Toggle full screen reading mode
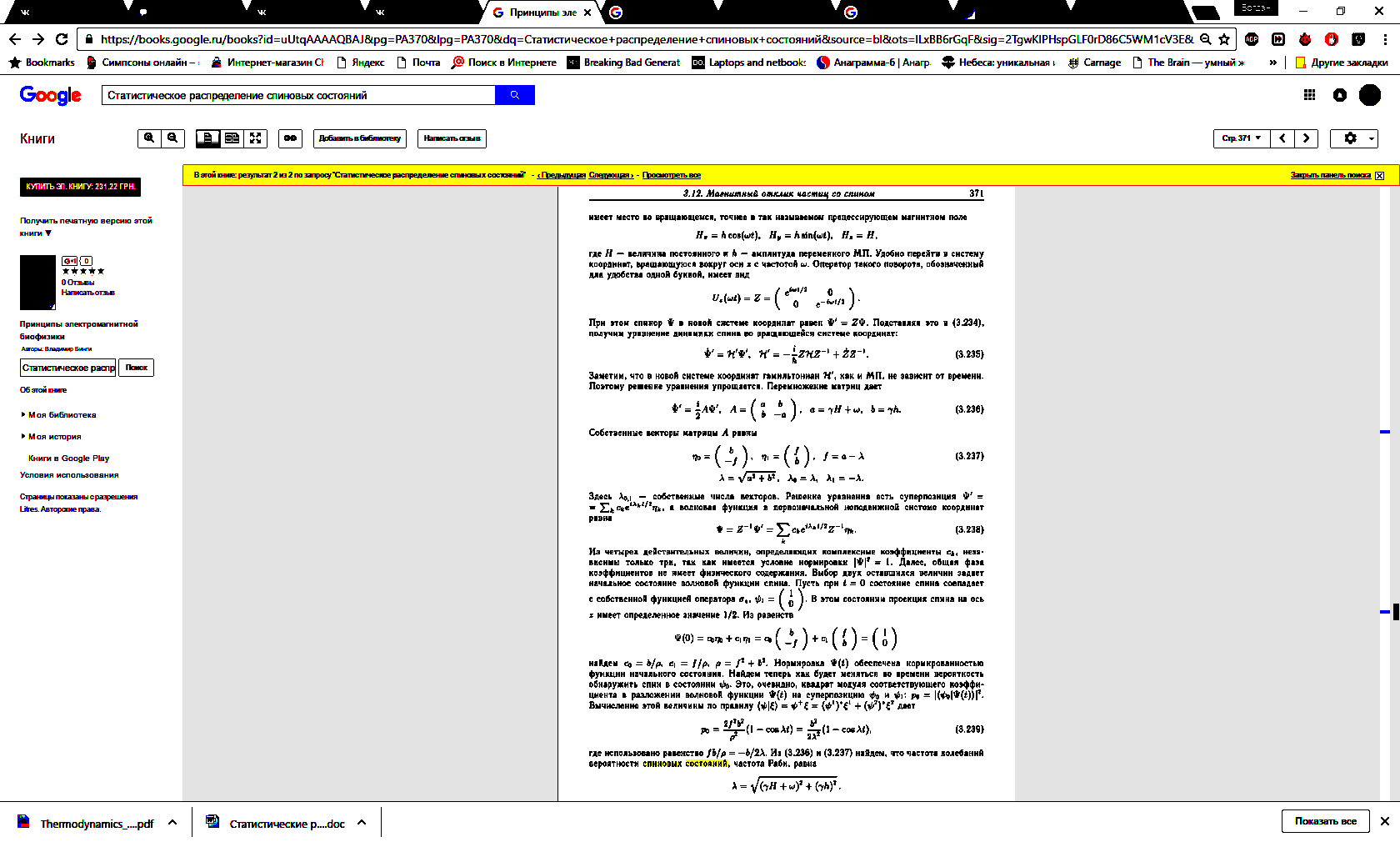This screenshot has height=842, width=1400. click(256, 138)
